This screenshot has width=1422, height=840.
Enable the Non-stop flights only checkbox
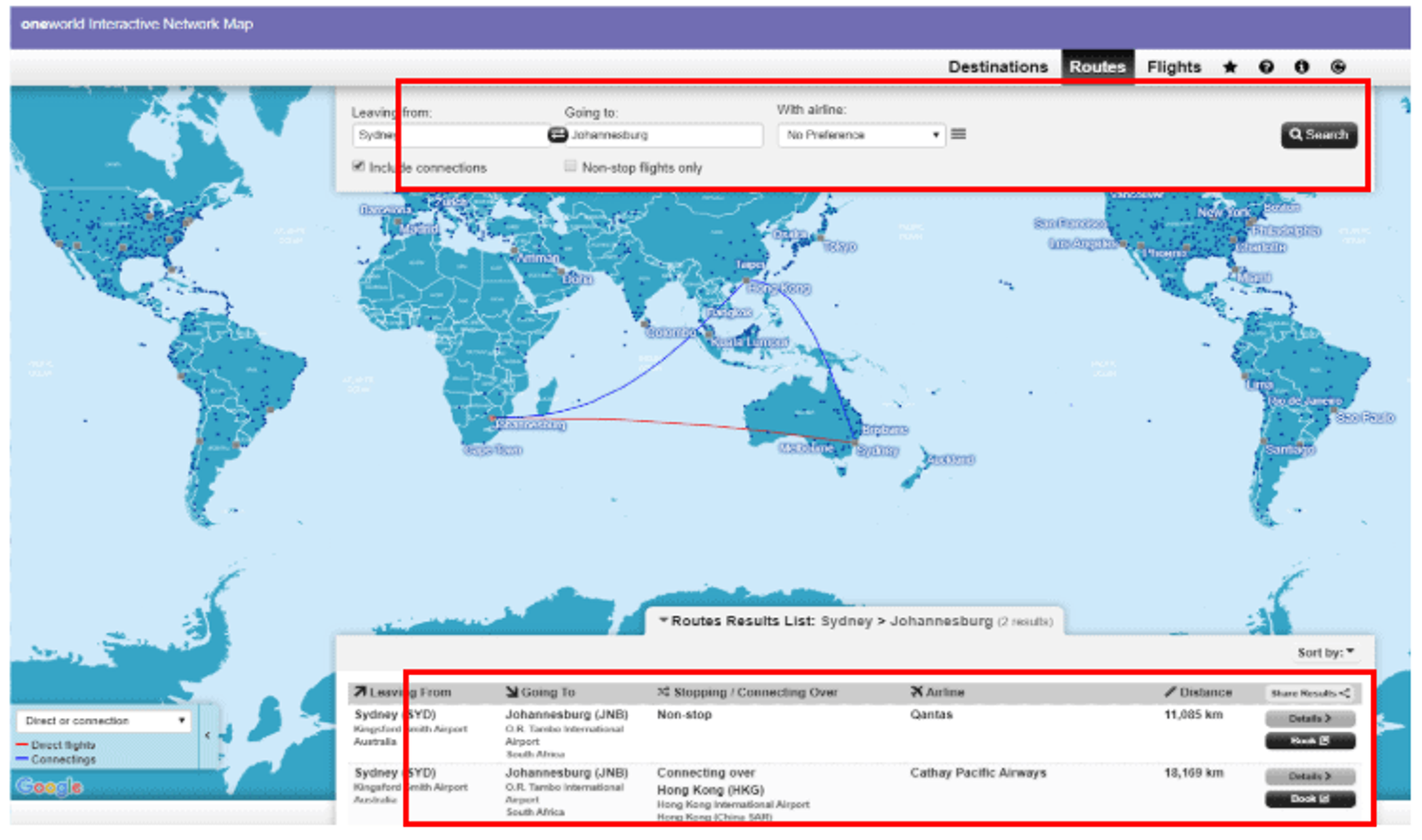click(x=570, y=166)
